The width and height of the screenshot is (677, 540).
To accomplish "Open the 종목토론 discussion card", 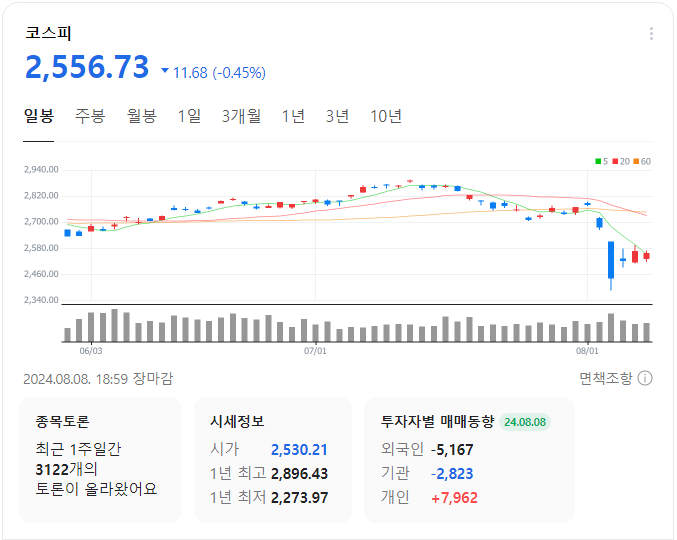I will coord(101,460).
